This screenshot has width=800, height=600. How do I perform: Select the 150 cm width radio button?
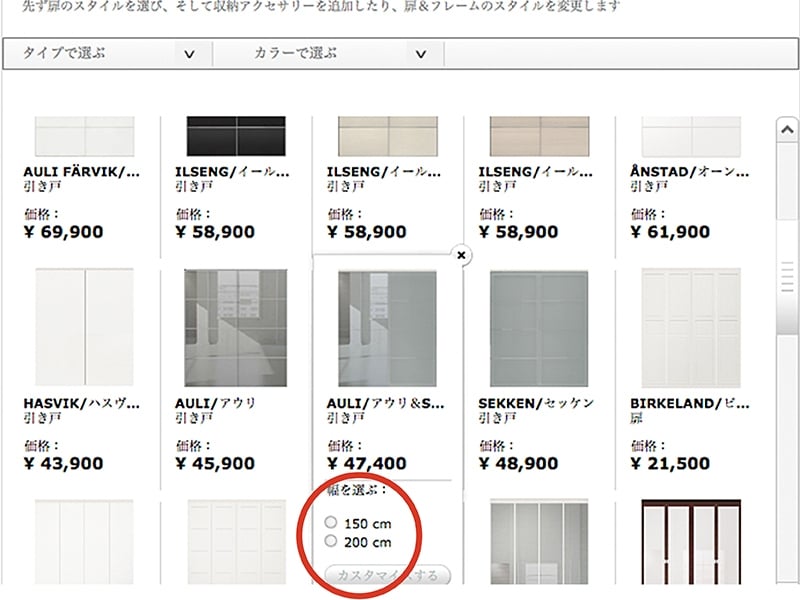(331, 523)
